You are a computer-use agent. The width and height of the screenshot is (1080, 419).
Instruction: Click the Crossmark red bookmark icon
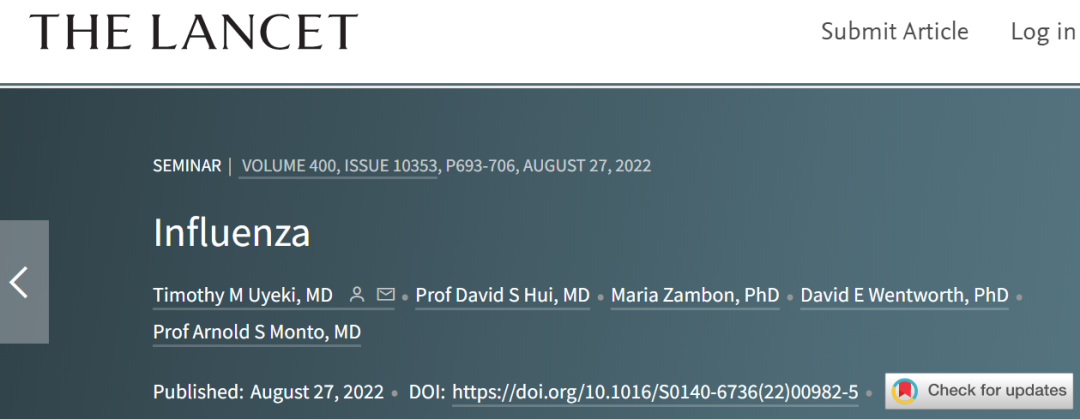[905, 390]
